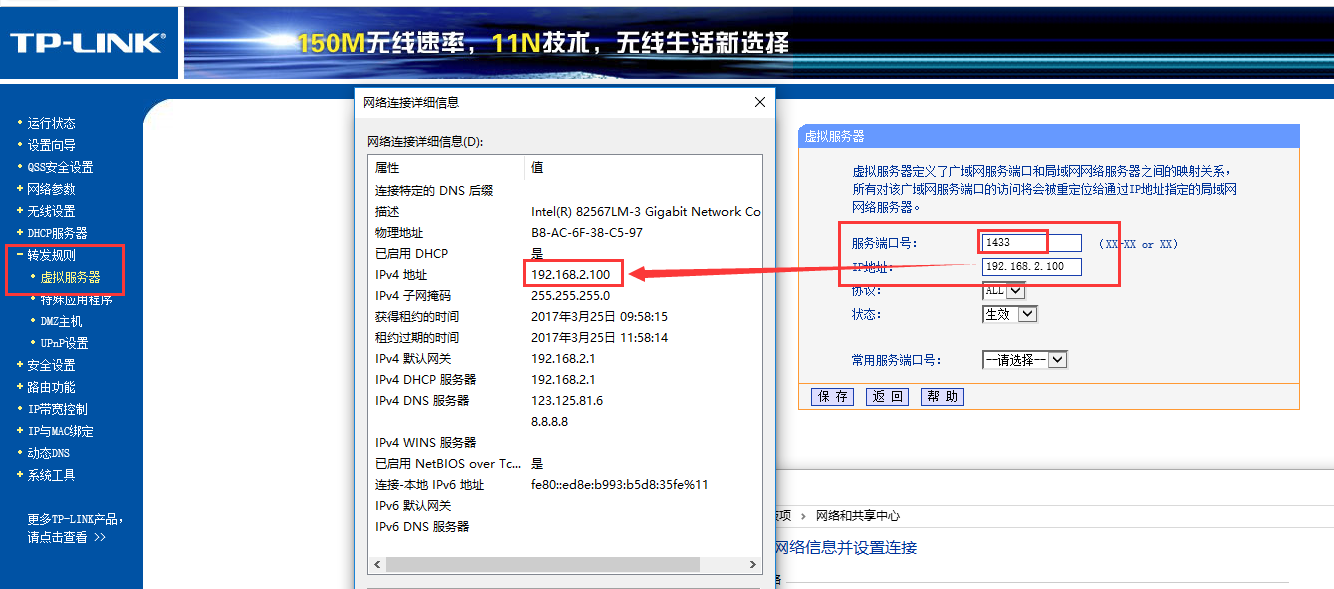Image resolution: width=1334 pixels, height=589 pixels.
Task: Click the details list horizontal scrollbar
Action: point(560,565)
